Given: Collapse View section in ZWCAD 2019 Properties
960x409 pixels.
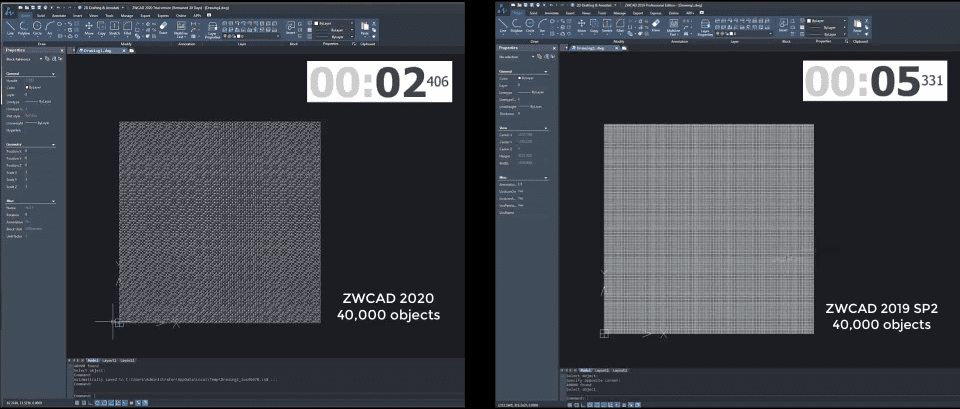Looking at the screenshot, I should 546,127.
